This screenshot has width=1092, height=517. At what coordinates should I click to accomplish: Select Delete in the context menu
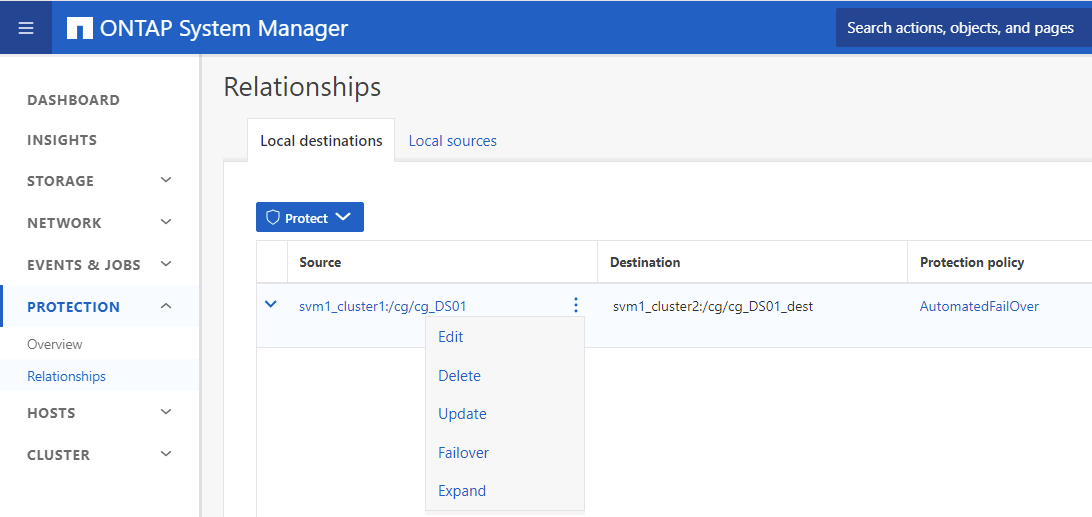[x=459, y=376]
